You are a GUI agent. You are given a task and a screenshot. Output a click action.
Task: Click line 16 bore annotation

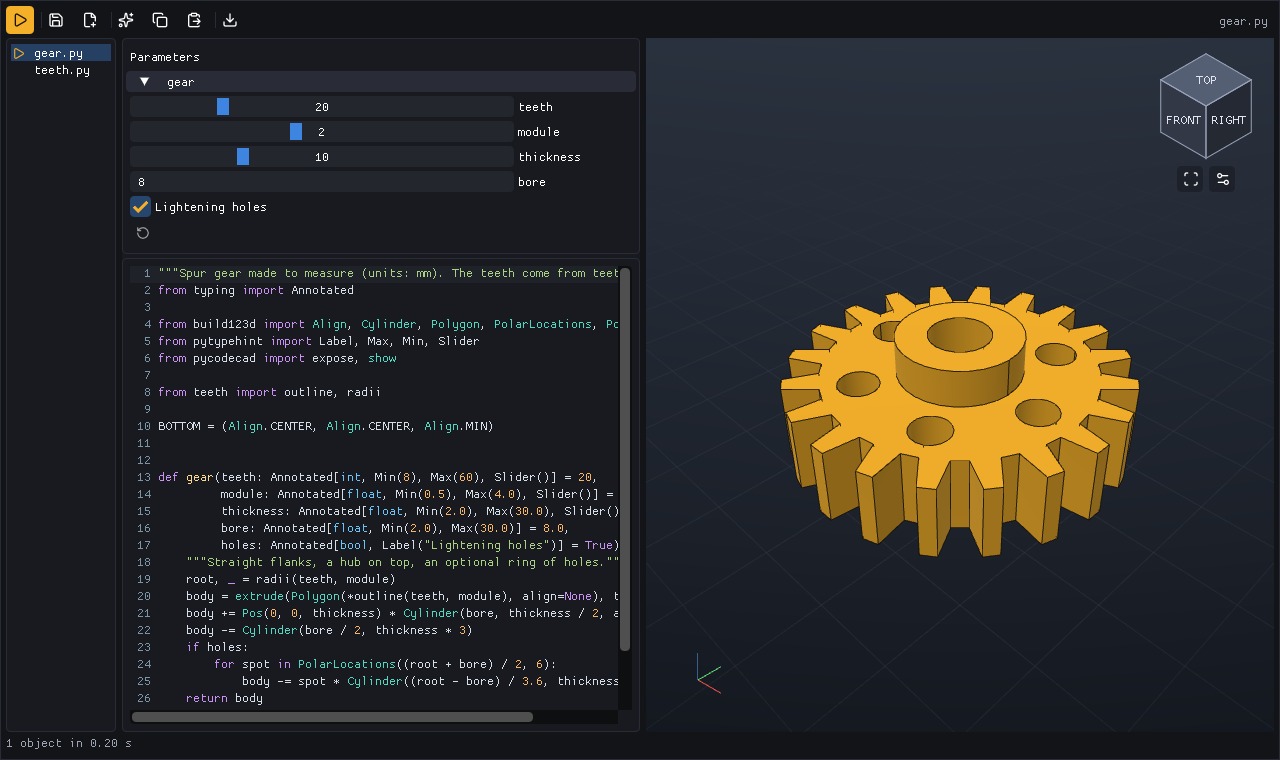(x=394, y=528)
